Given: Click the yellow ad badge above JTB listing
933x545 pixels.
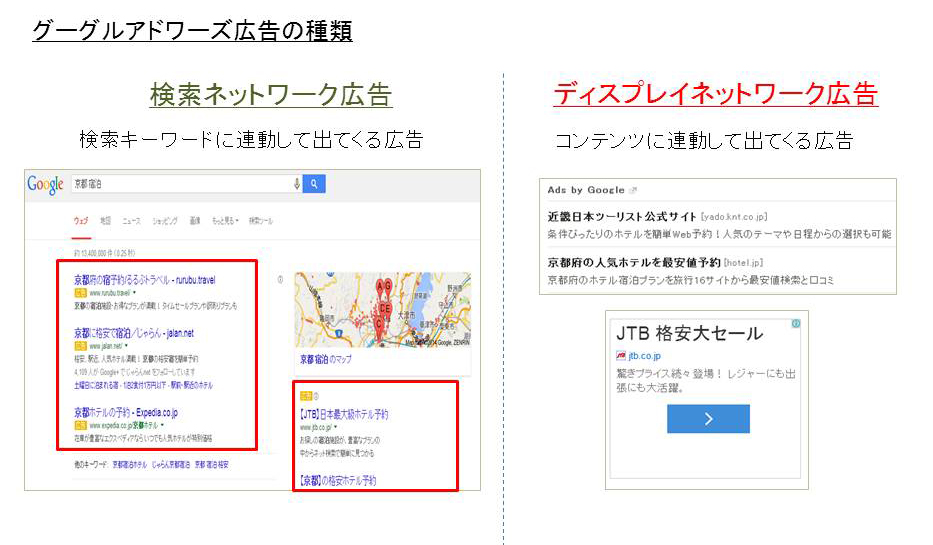Looking at the screenshot, I should pos(306,396).
